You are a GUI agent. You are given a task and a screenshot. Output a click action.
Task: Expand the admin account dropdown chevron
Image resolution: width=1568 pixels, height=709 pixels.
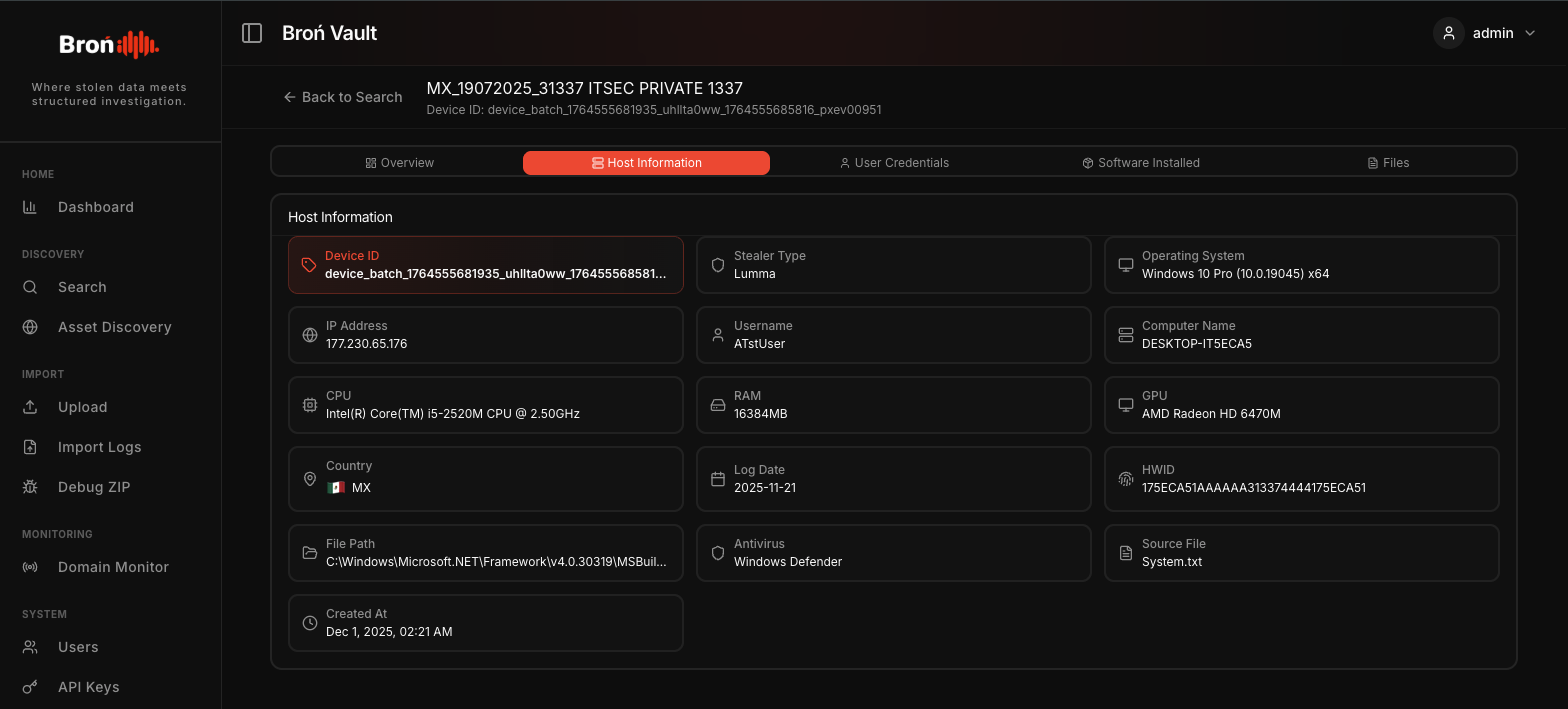[1529, 33]
